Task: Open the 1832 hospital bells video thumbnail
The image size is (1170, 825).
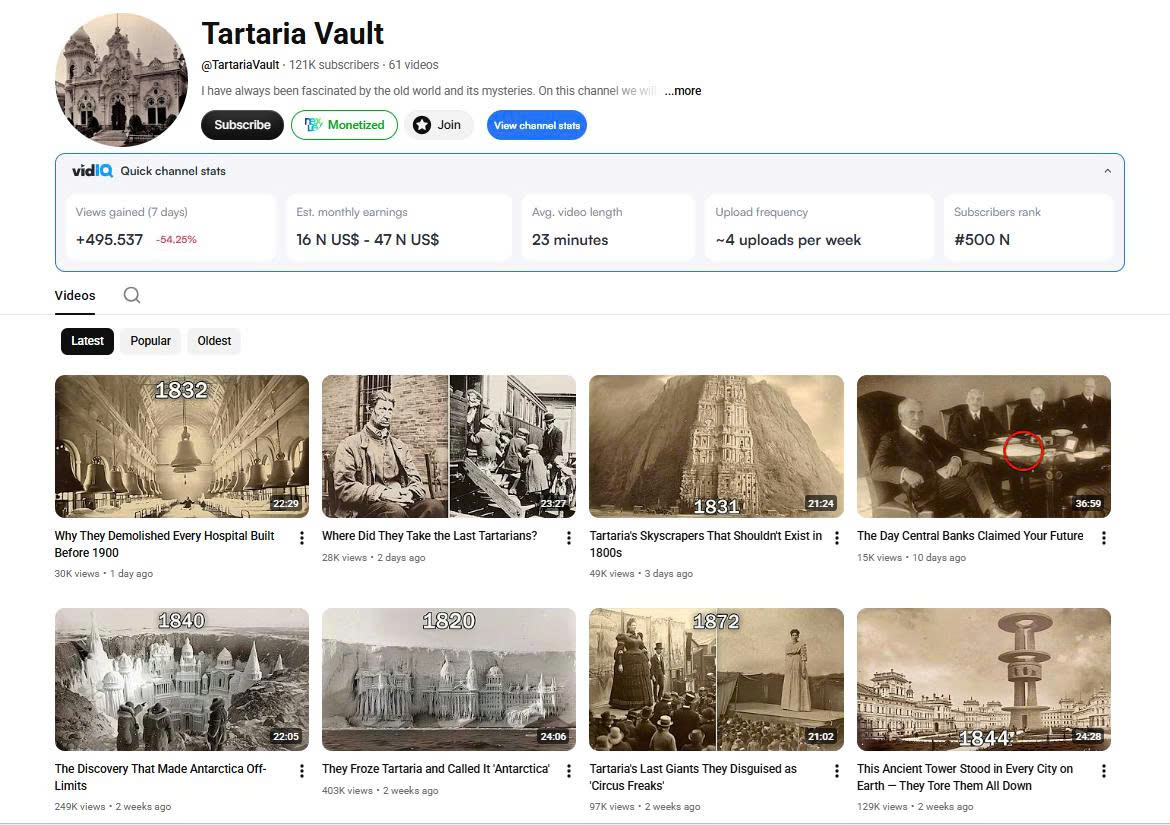Action: pos(182,446)
